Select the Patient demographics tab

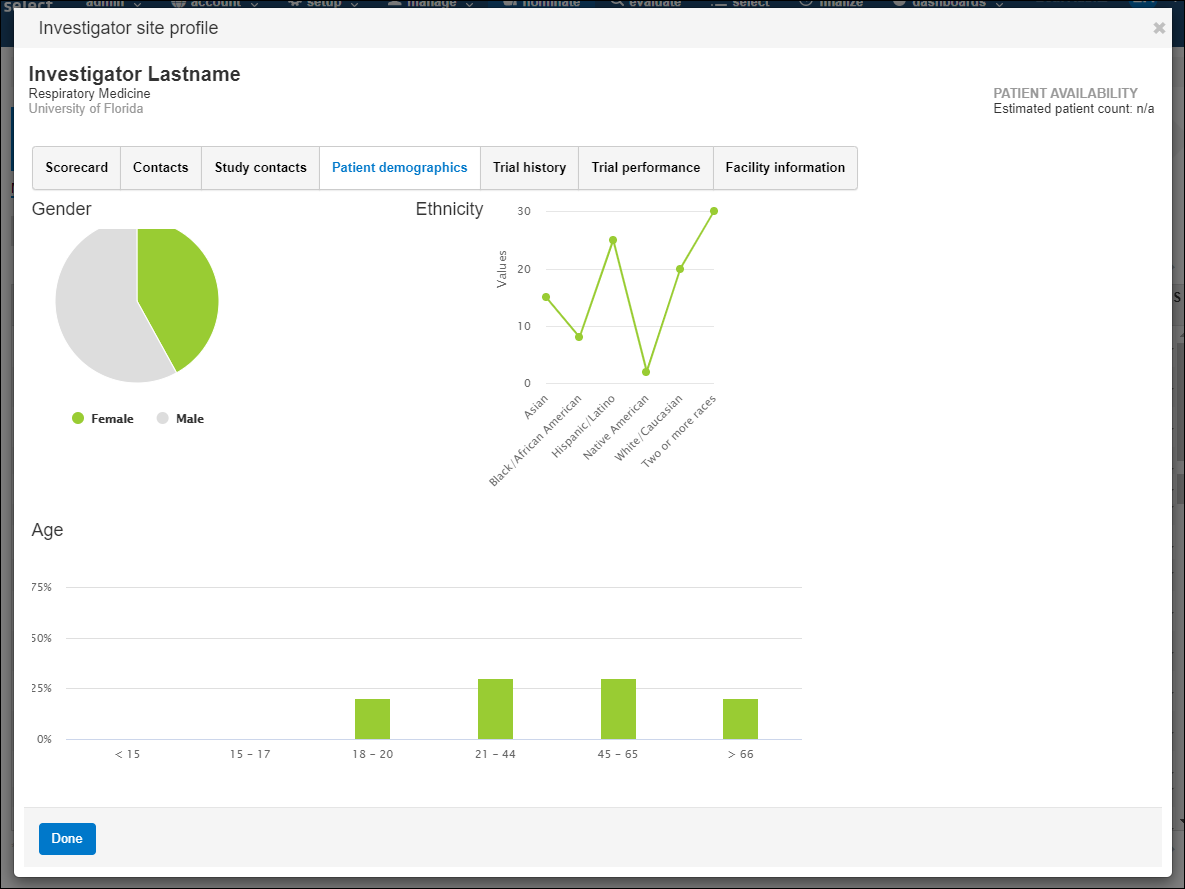coord(400,168)
